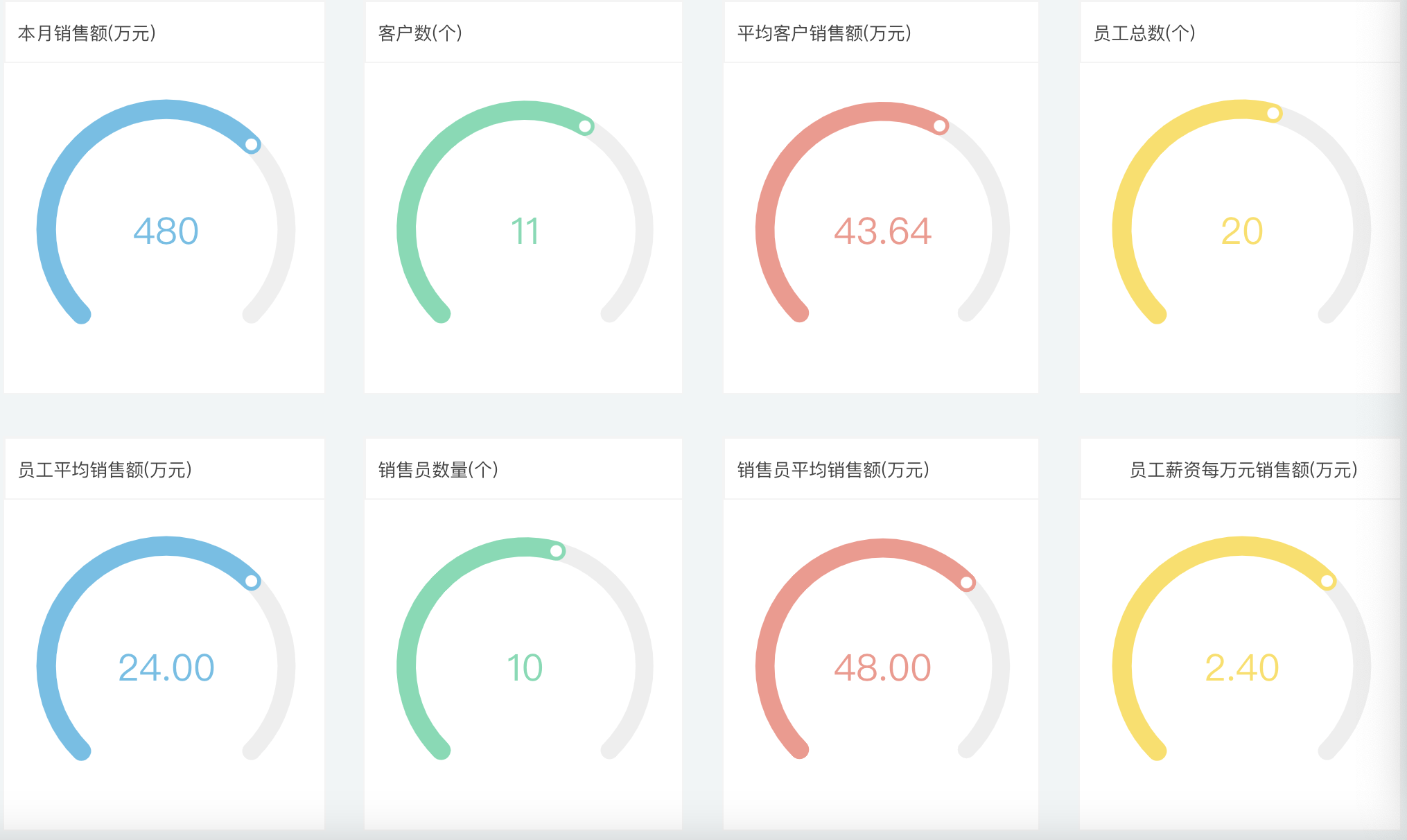Click the gauge pointer dot above 2.40
The image size is (1407, 840).
(1327, 581)
